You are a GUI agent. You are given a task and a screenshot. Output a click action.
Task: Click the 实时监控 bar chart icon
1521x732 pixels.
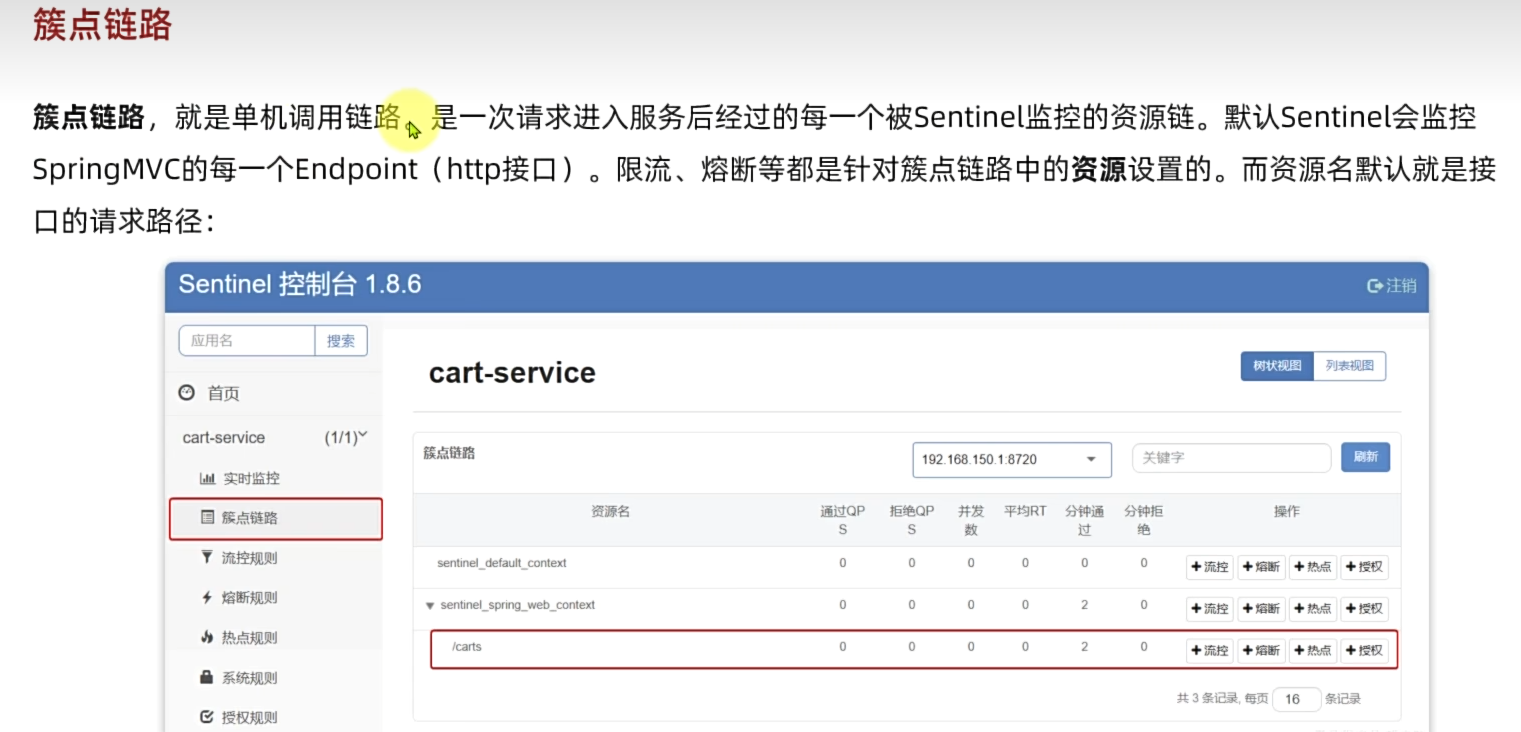point(207,478)
